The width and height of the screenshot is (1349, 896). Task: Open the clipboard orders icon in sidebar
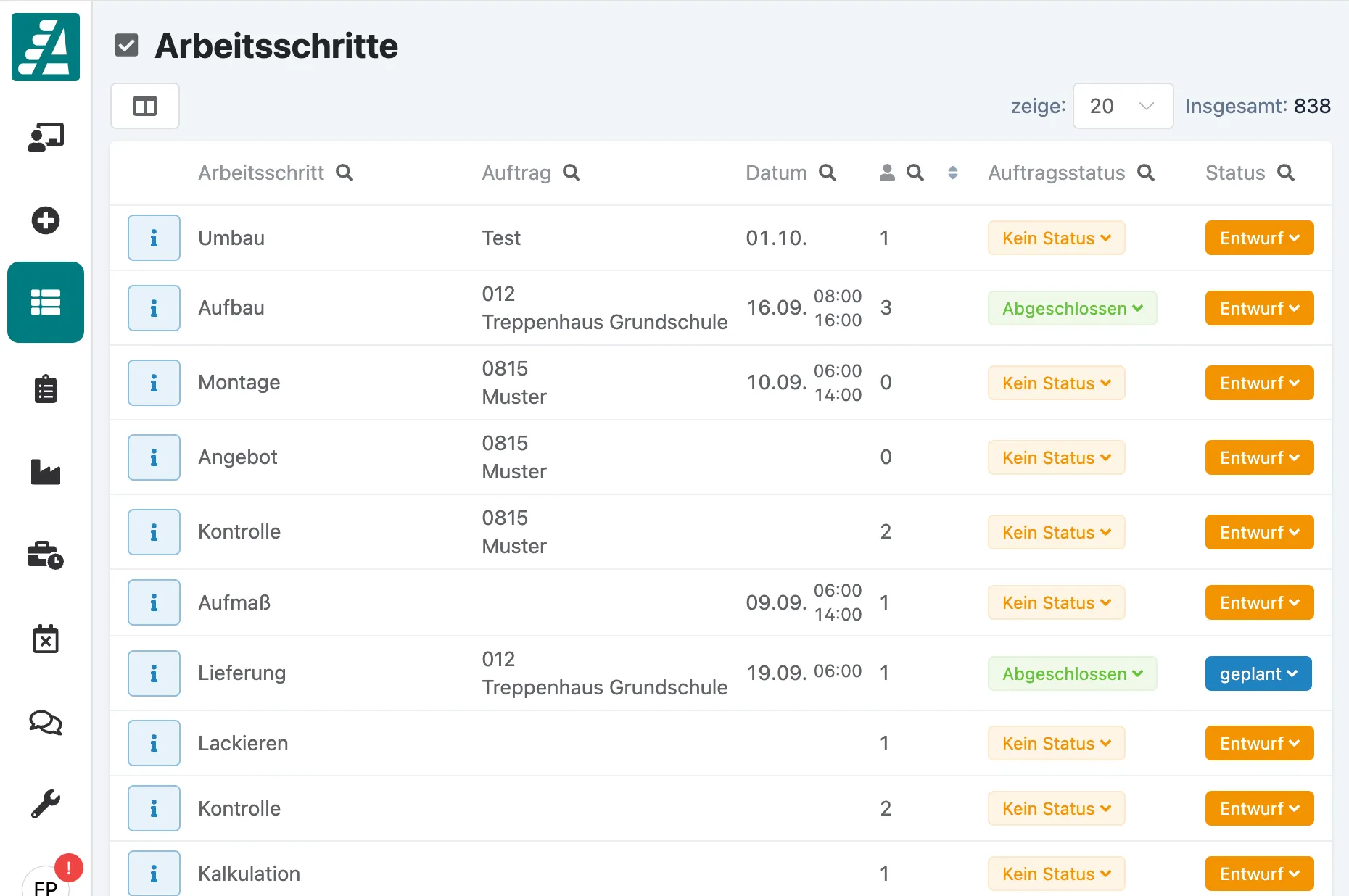(45, 389)
